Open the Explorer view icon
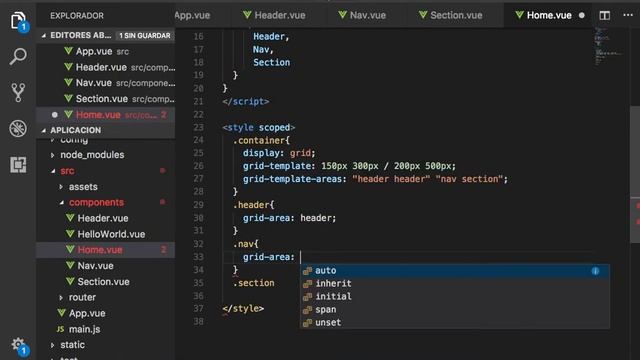Viewport: 640px width, 360px height. coord(18,20)
